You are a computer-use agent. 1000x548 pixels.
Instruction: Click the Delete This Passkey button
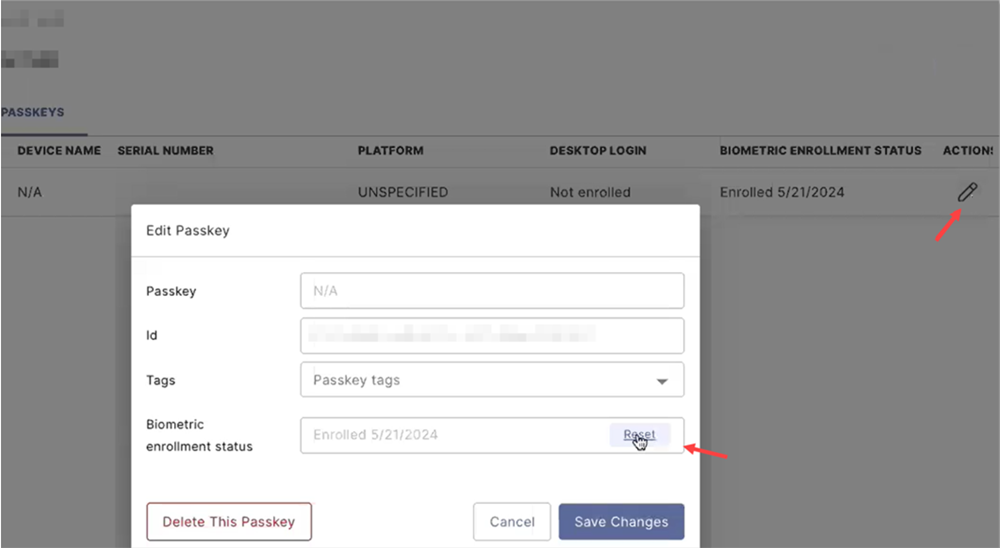coord(229,522)
